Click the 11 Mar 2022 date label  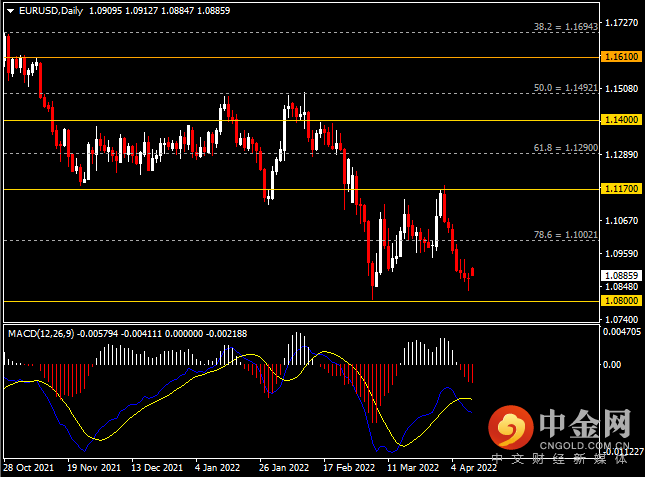point(411,467)
